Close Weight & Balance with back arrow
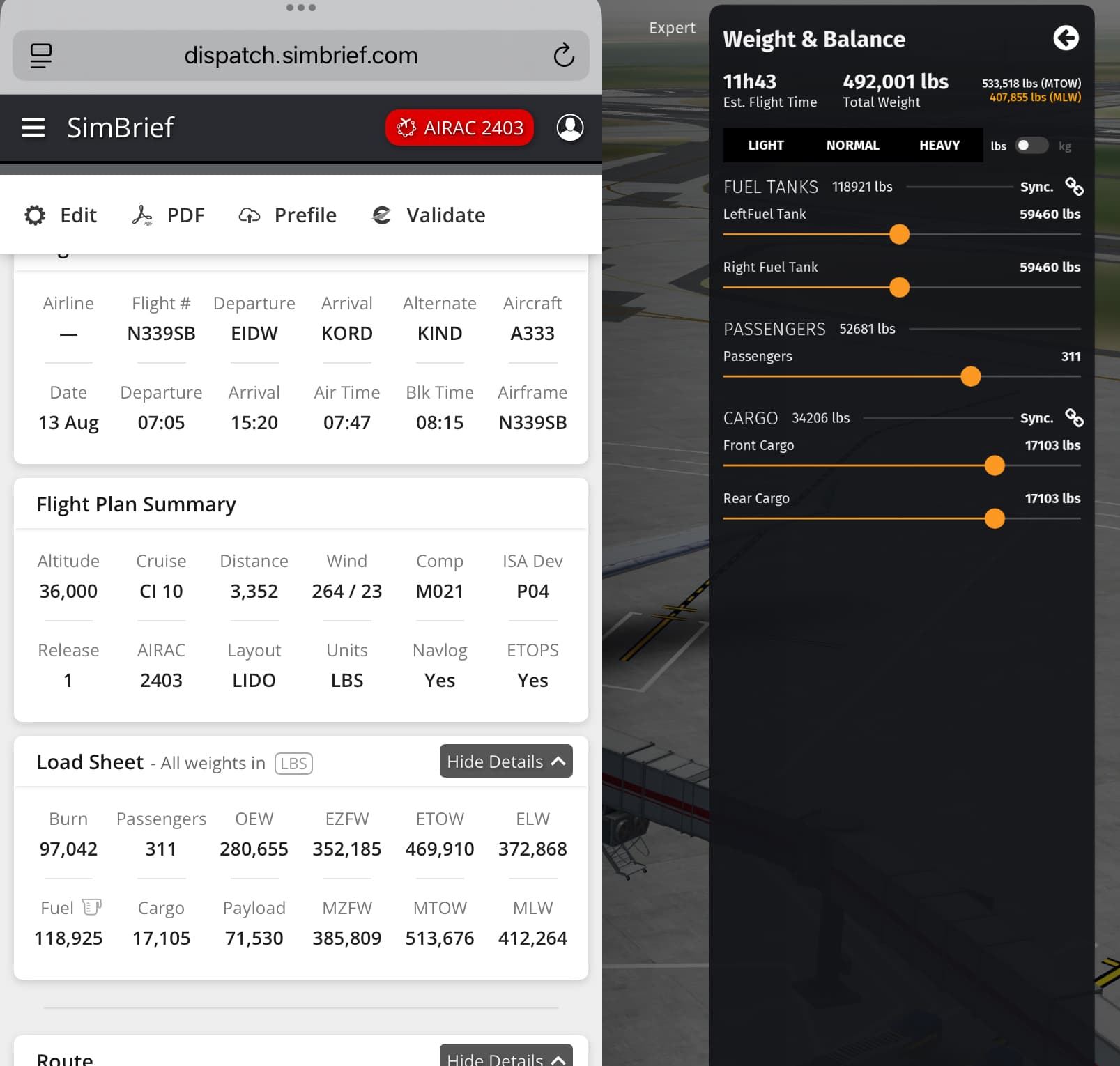 (1066, 38)
